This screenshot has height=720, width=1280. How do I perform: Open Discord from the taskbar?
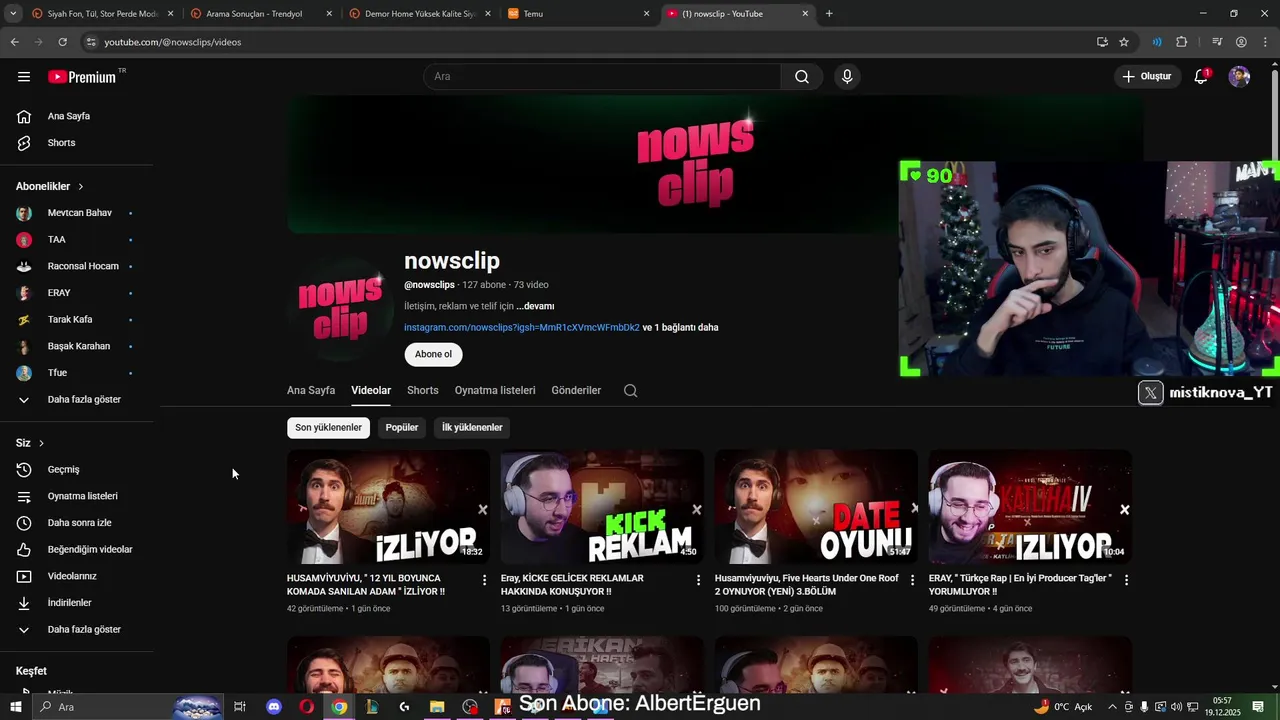274,707
